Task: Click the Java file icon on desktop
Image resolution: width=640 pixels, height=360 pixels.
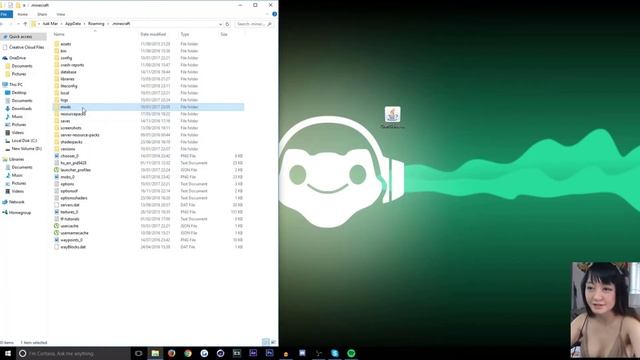Action: [393, 114]
